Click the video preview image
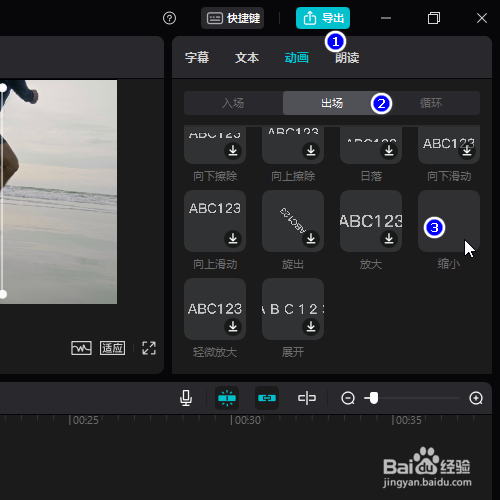Image resolution: width=500 pixels, height=500 pixels. pos(58,192)
